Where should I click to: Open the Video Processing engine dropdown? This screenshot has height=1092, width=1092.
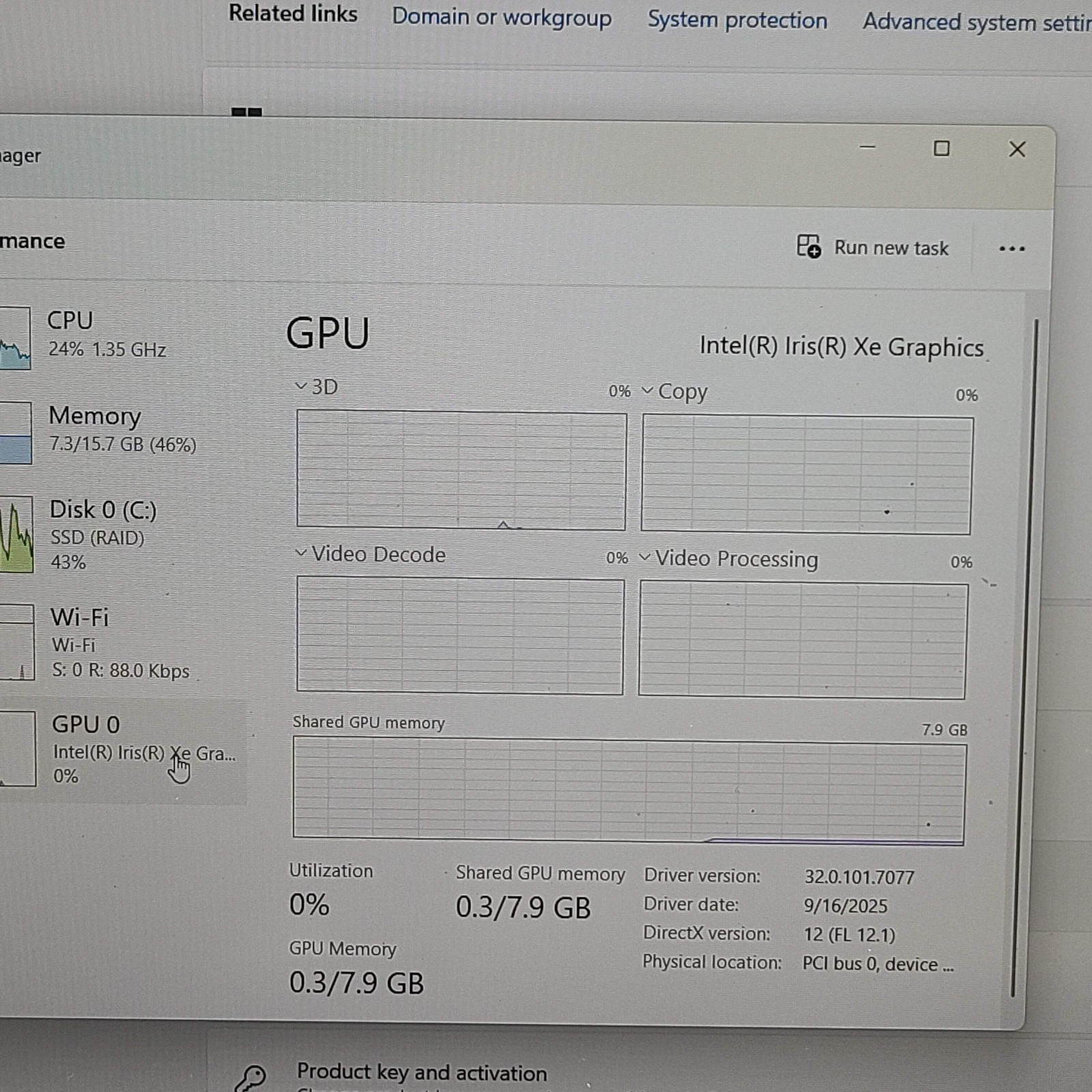728,558
